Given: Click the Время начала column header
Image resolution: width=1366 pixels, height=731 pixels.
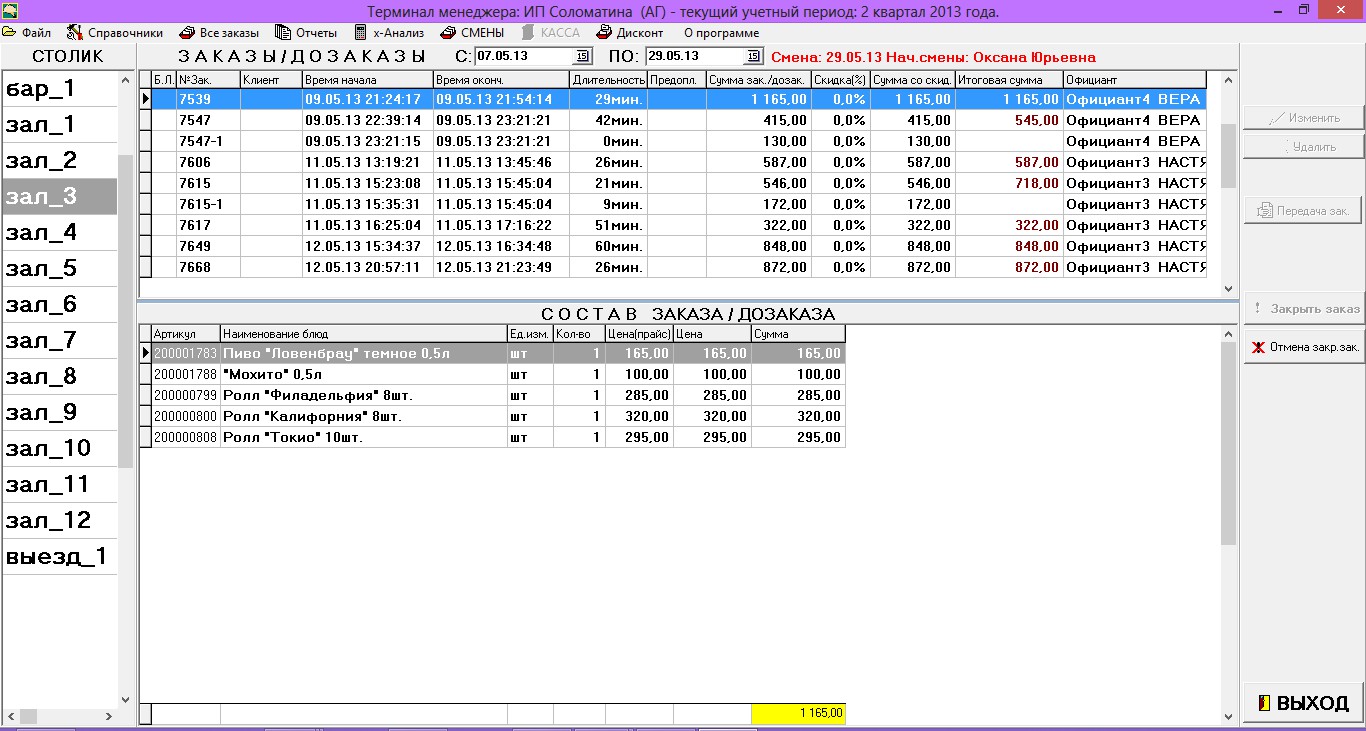Looking at the screenshot, I should [367, 80].
